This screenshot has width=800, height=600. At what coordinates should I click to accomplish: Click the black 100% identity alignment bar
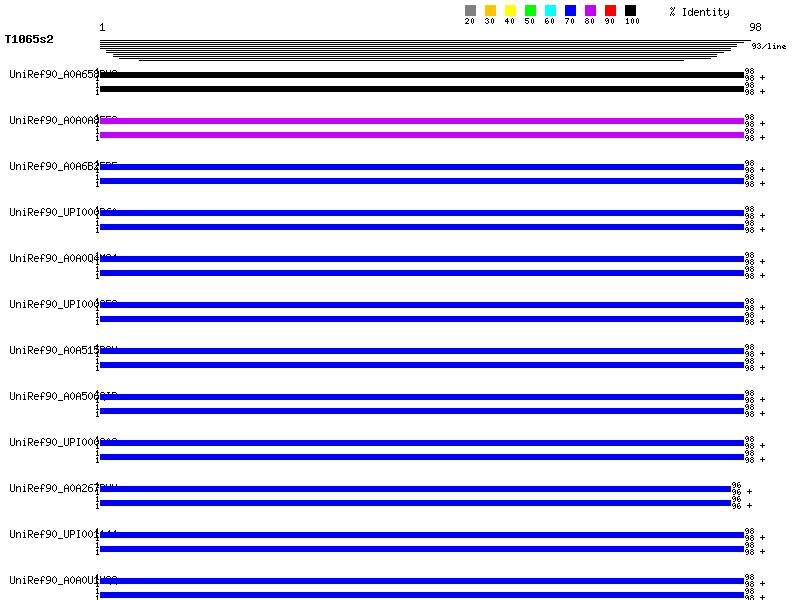[x=420, y=75]
